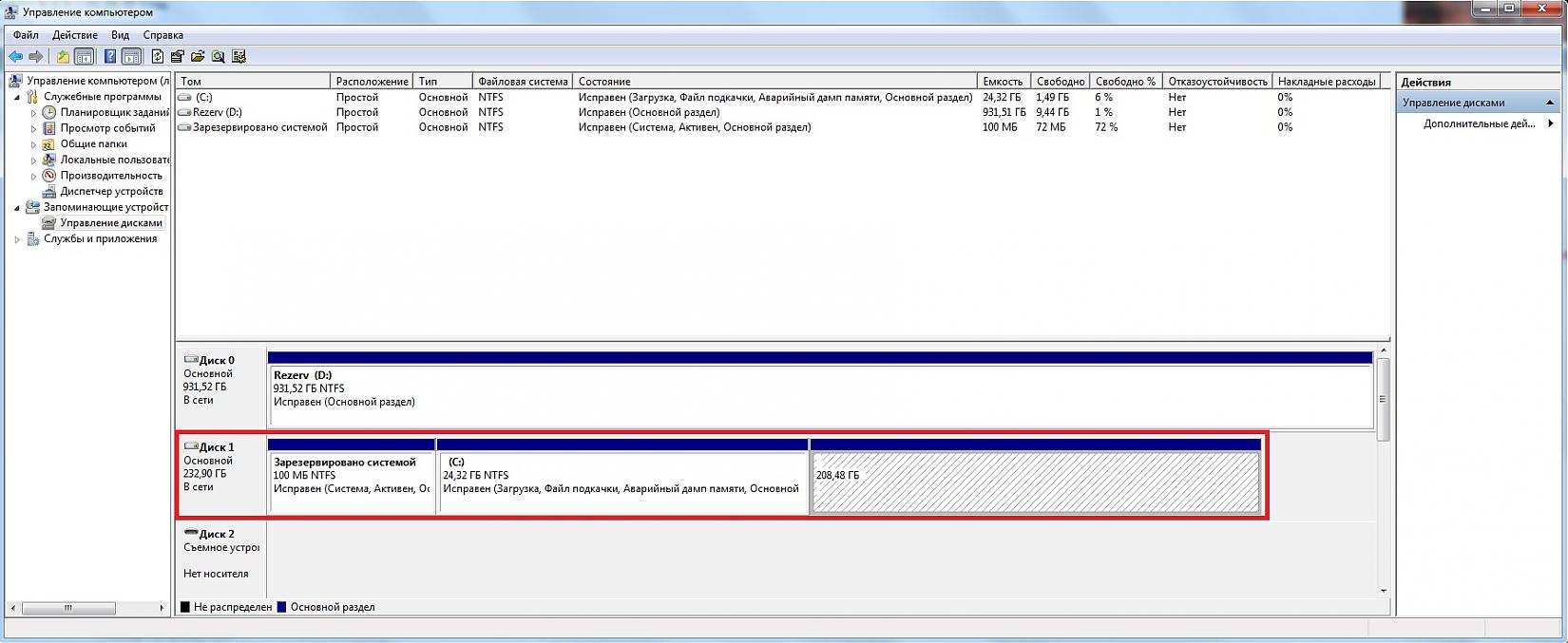The image size is (1568, 643).
Task: Expand the Производительность node
Action: [34, 176]
